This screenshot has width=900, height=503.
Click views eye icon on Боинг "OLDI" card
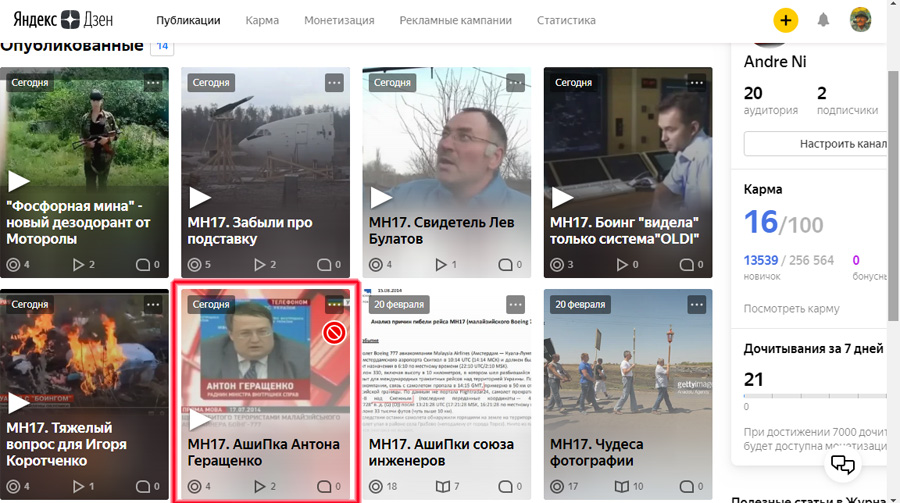557,265
